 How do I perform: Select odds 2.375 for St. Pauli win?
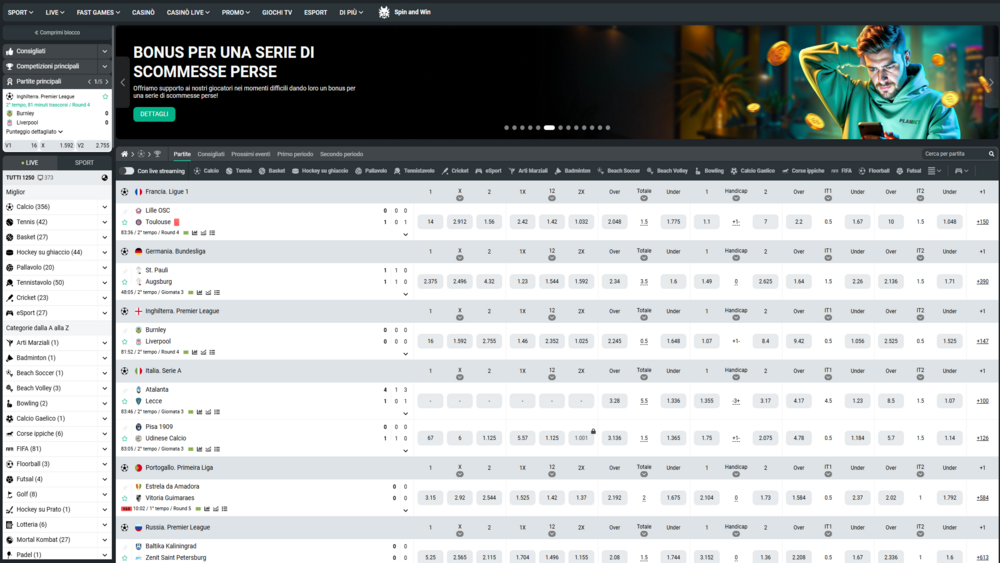[x=430, y=282]
